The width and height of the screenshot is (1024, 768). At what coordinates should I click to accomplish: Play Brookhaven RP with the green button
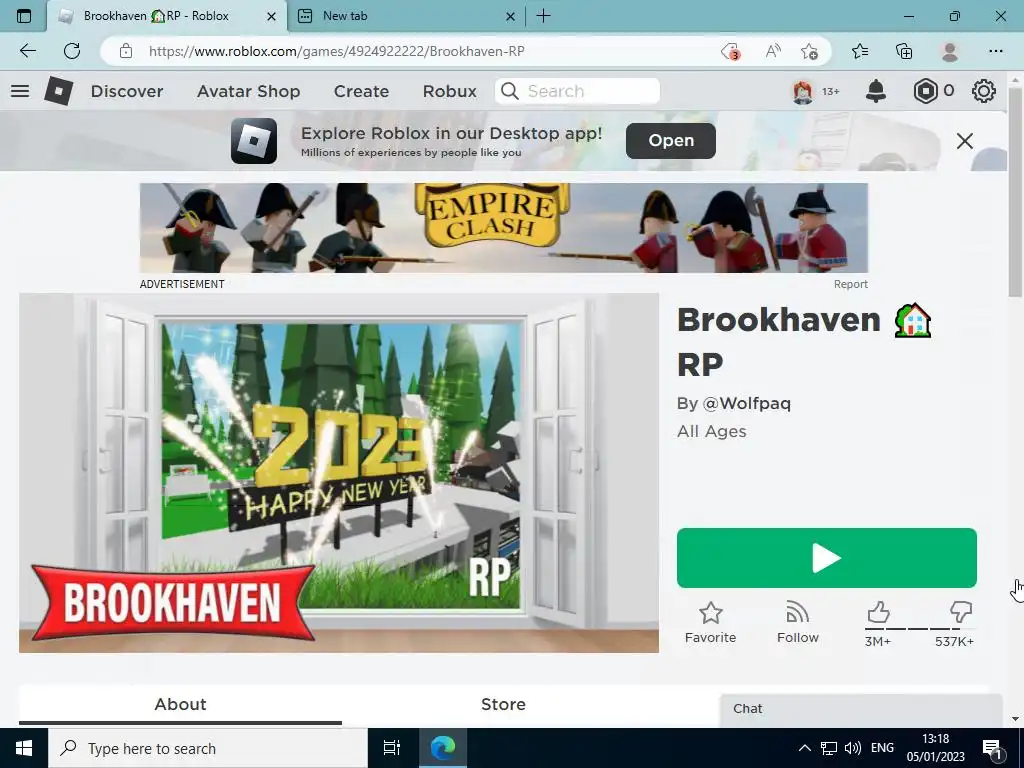click(827, 558)
